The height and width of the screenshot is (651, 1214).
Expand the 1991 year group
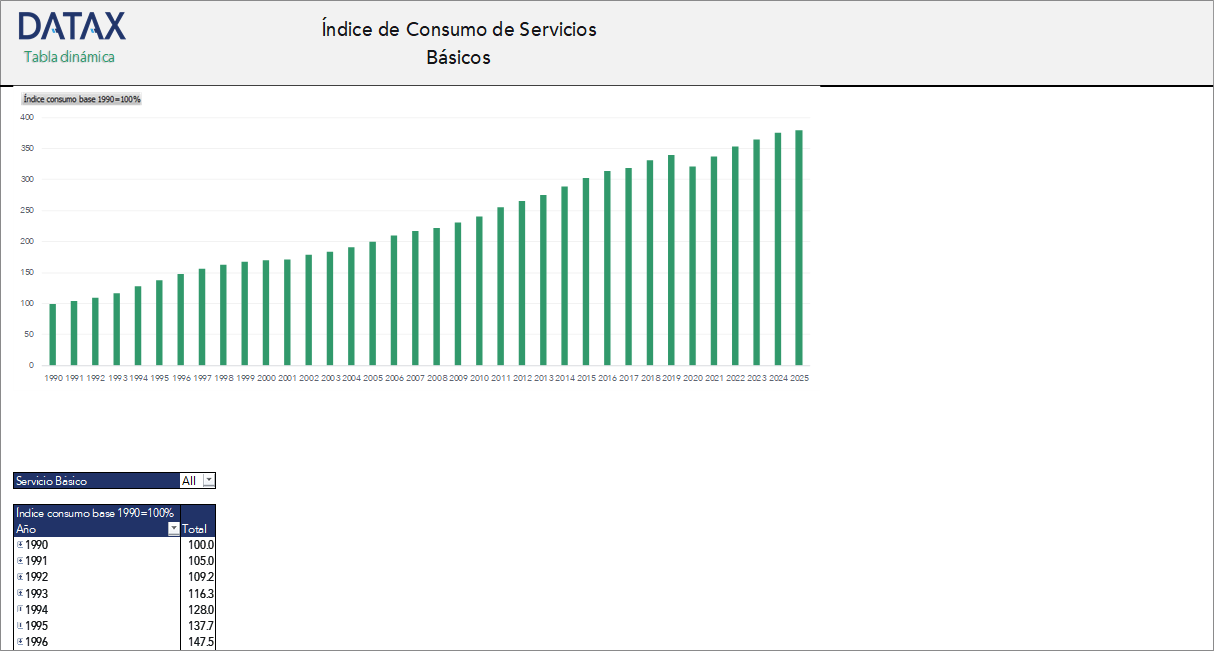click(x=18, y=560)
